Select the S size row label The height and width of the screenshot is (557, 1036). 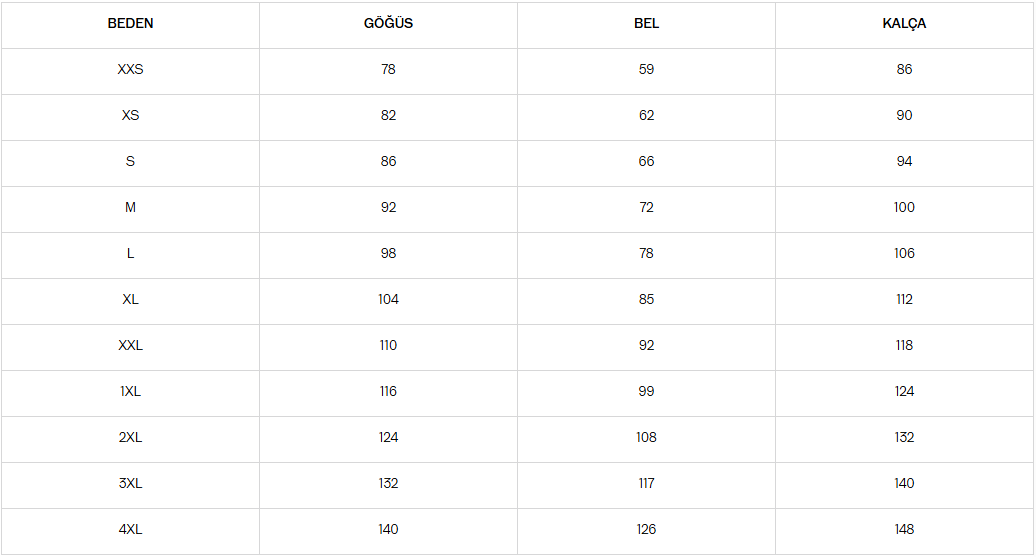pos(130,161)
